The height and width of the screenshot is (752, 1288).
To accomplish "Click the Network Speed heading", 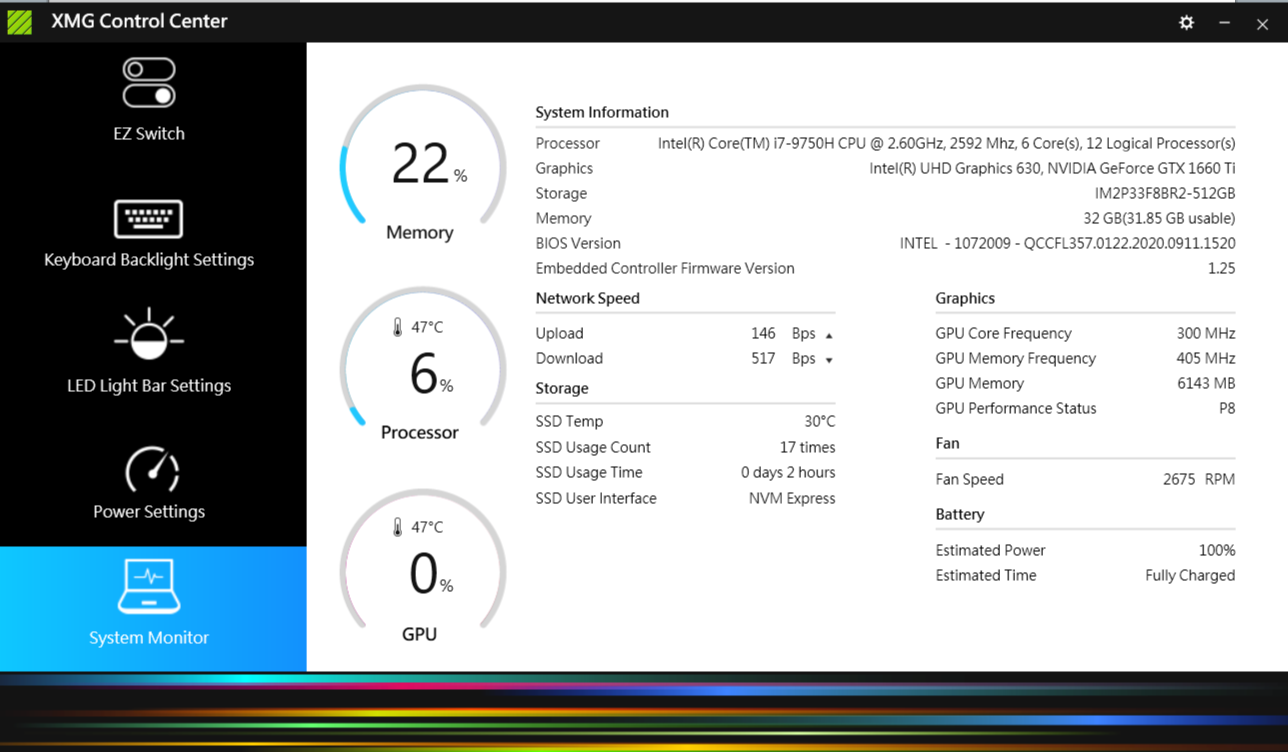I will pyautogui.click(x=587, y=298).
